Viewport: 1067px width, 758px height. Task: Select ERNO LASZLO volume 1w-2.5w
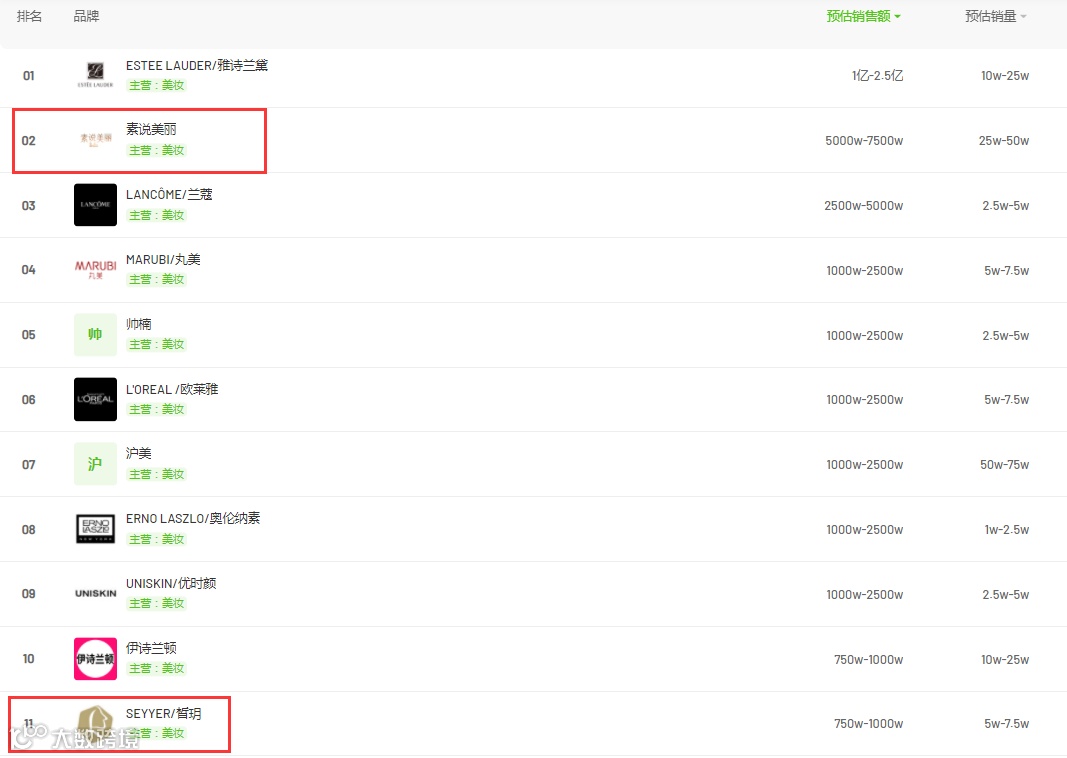point(1006,529)
